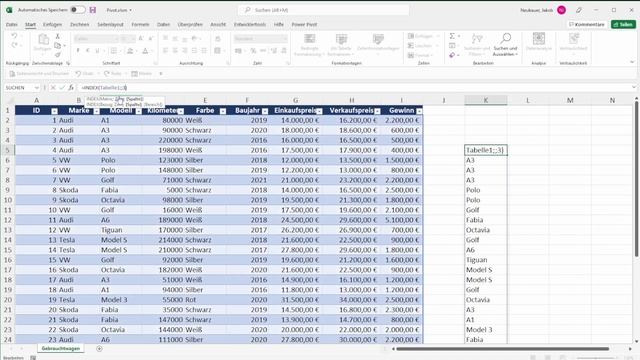The image size is (640, 360).
Task: Open the Modell column filter dropdown
Action: point(139,111)
